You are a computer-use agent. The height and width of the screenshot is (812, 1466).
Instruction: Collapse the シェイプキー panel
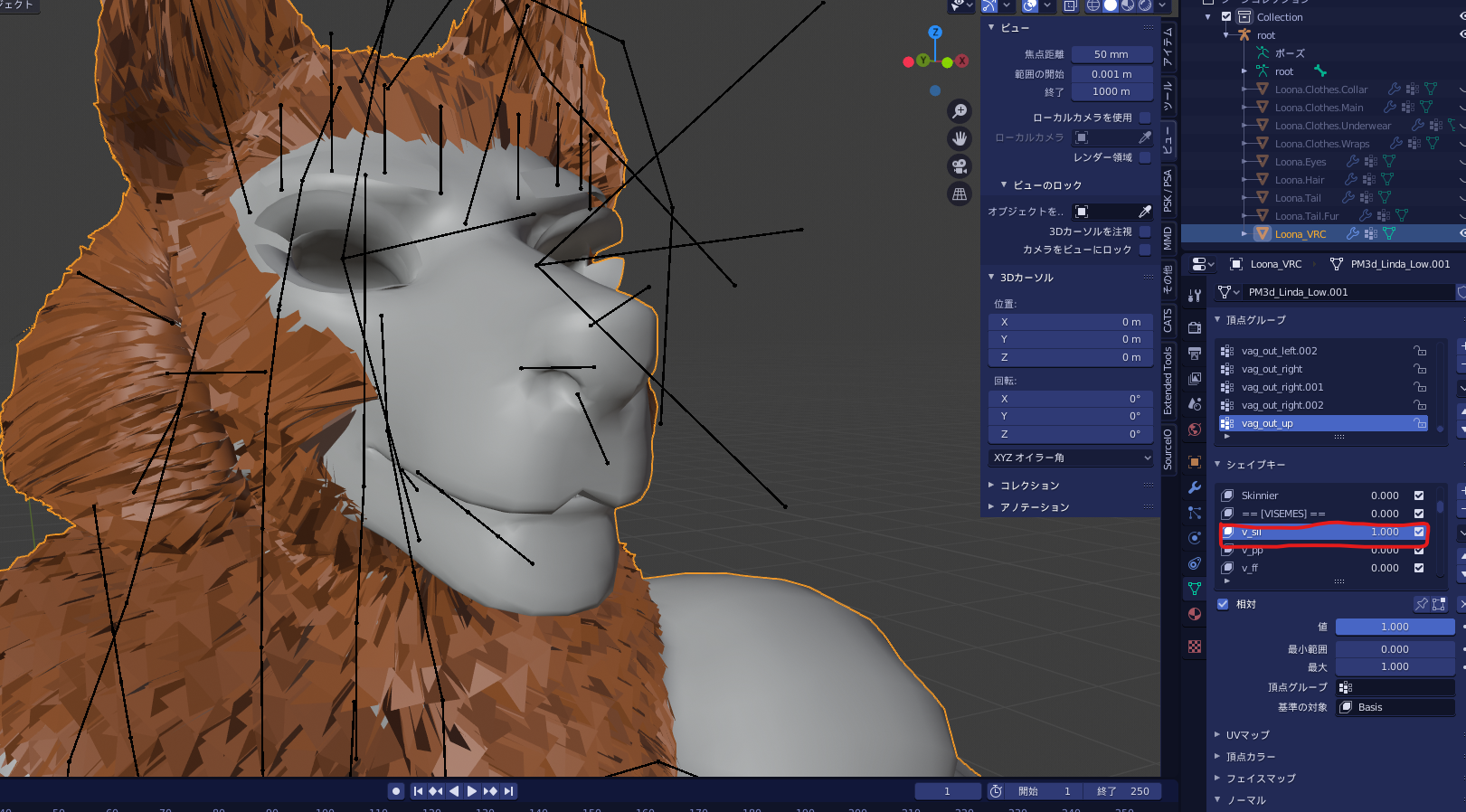(1217, 465)
